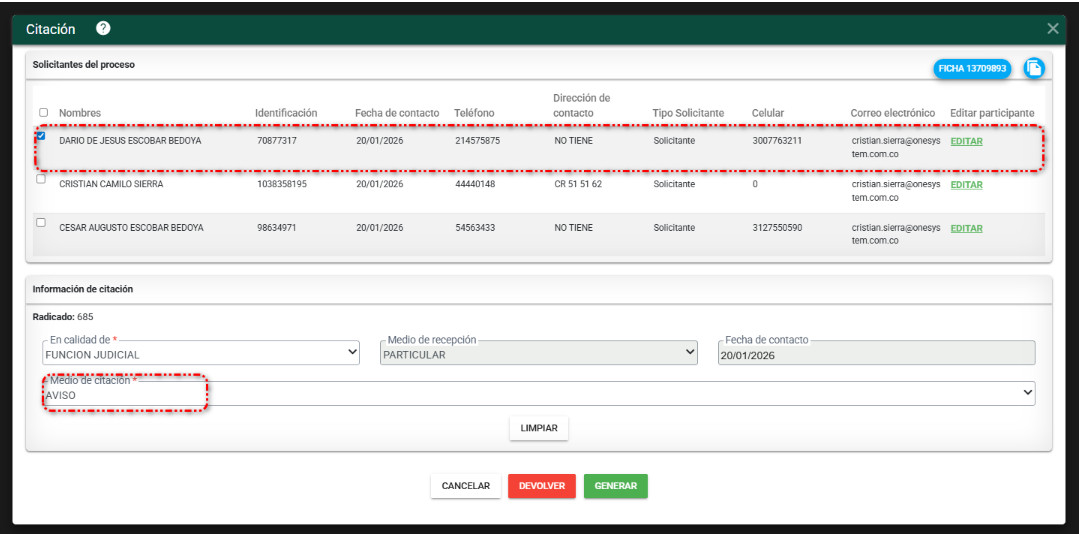Click the Identificación column header
Image resolution: width=1079 pixels, height=534 pixels.
point(286,113)
